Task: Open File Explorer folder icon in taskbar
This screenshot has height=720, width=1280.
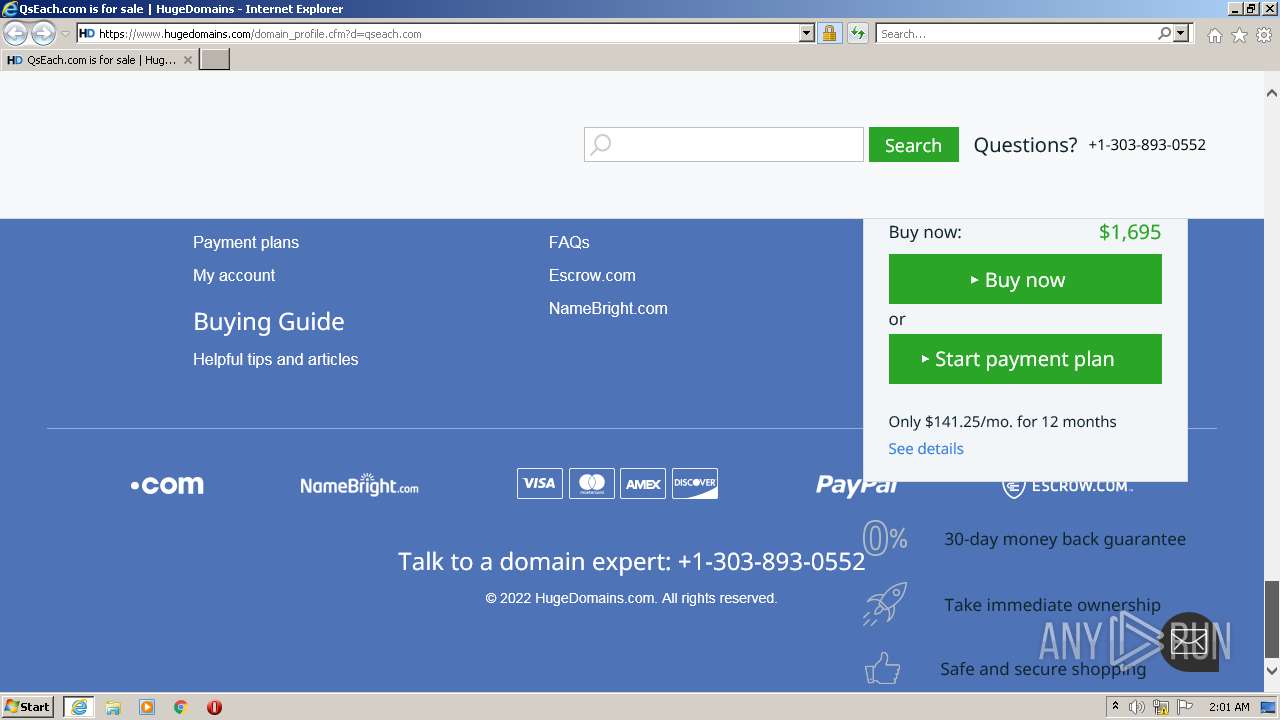Action: (113, 707)
